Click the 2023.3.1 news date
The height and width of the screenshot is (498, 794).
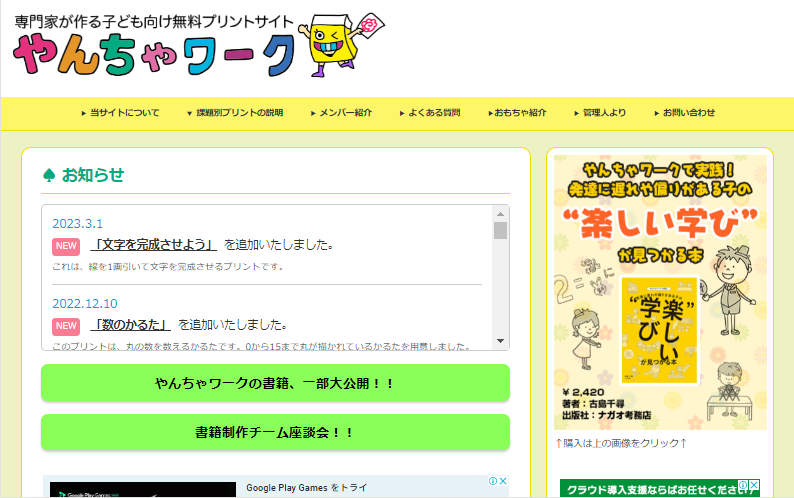[77, 223]
